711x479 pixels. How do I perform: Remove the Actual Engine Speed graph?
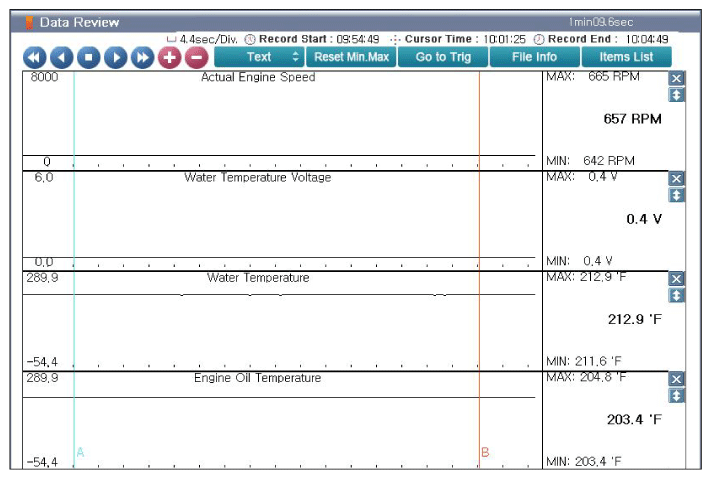point(677,79)
